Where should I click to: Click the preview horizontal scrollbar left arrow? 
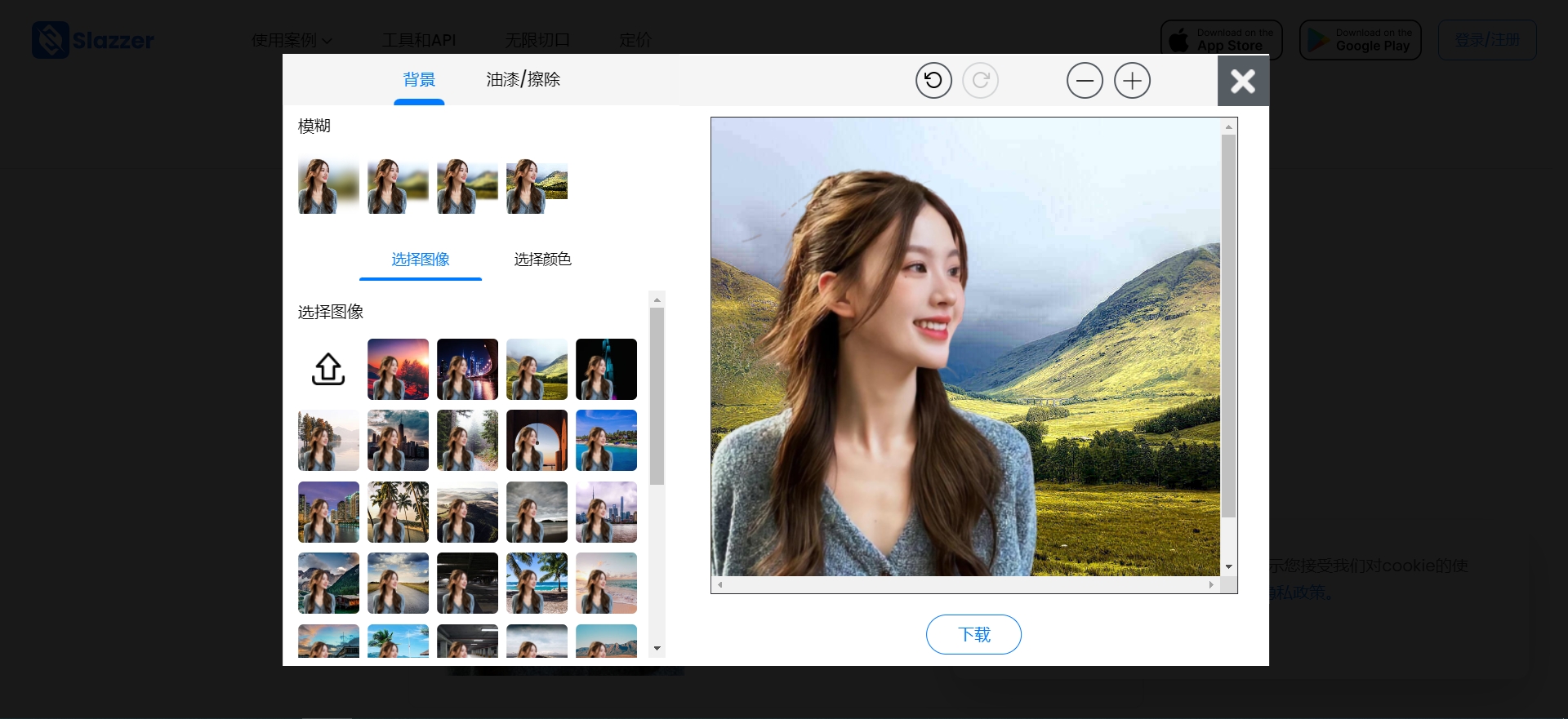719,584
